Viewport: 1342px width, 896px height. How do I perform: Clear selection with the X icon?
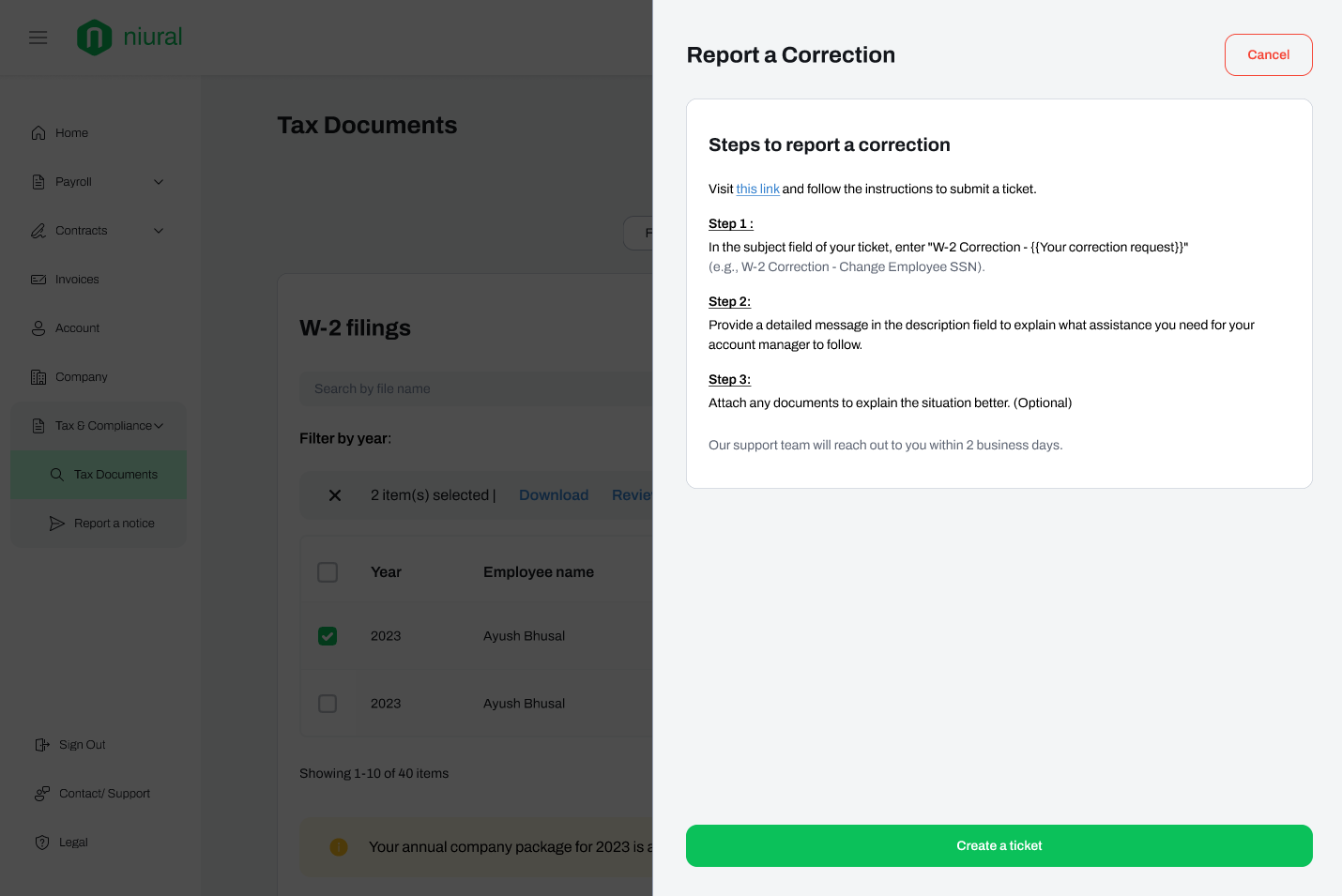335,495
